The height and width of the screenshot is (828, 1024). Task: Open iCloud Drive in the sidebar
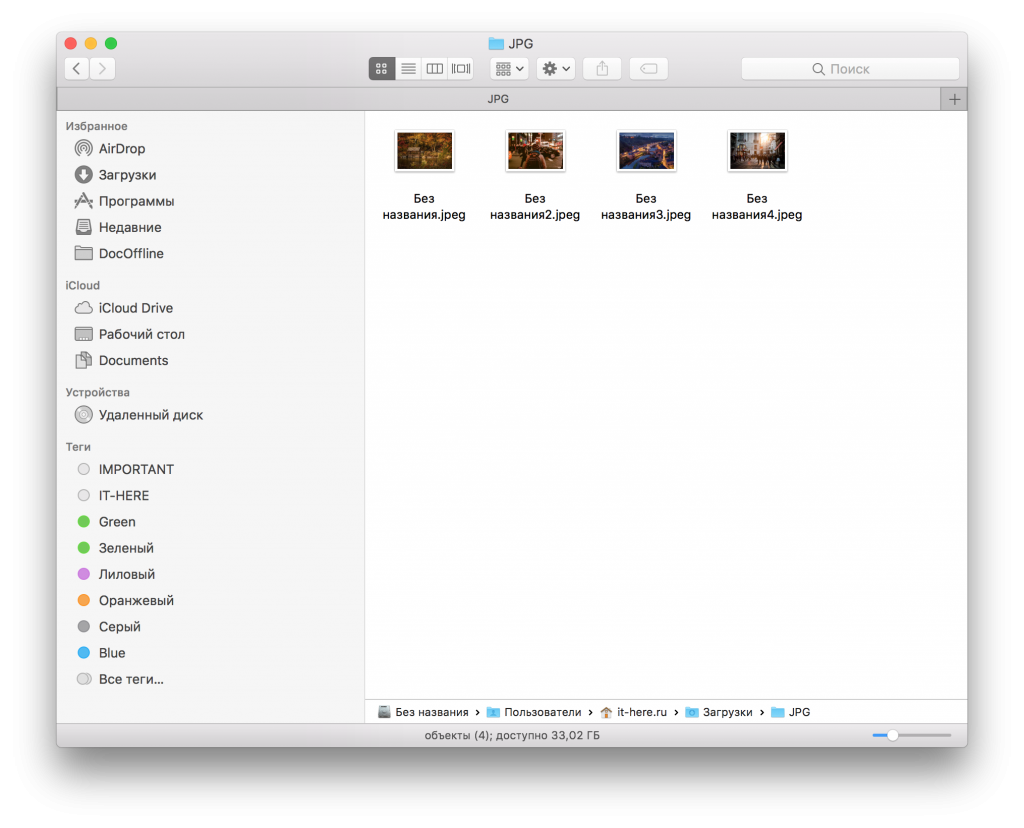tap(135, 308)
